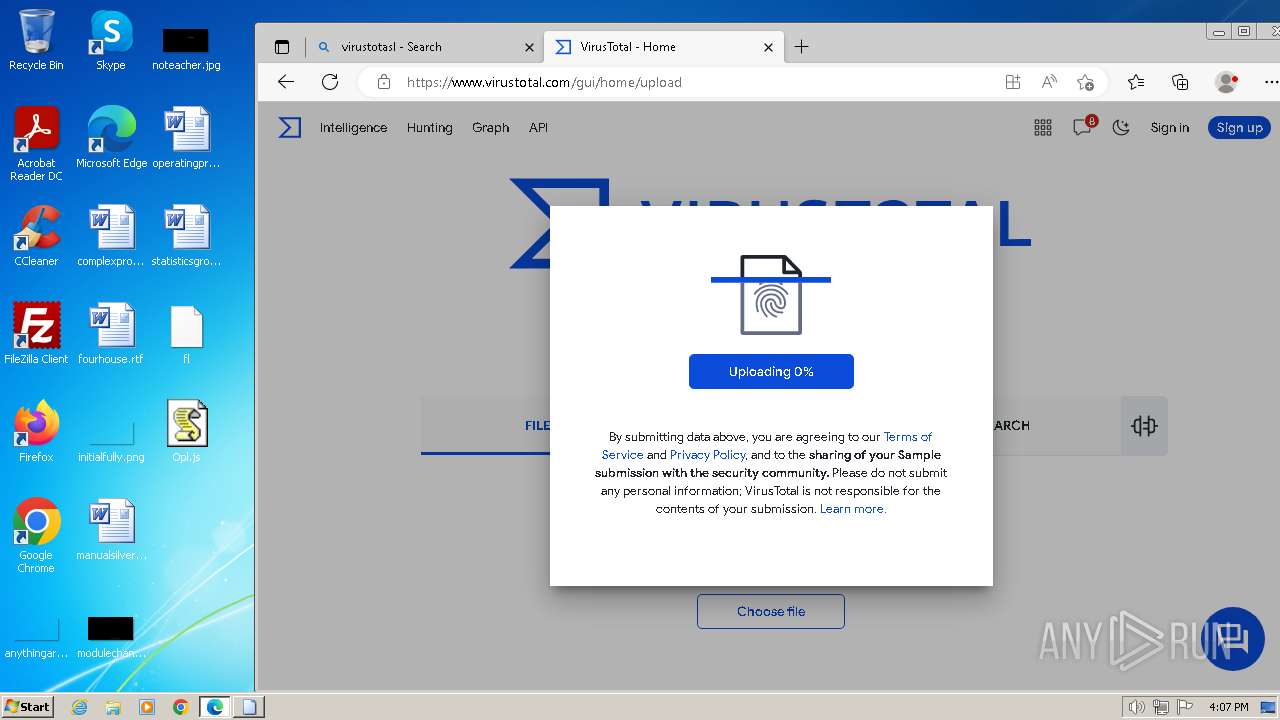1280x720 pixels.
Task: Open the Windows Start menu
Action: [x=28, y=706]
